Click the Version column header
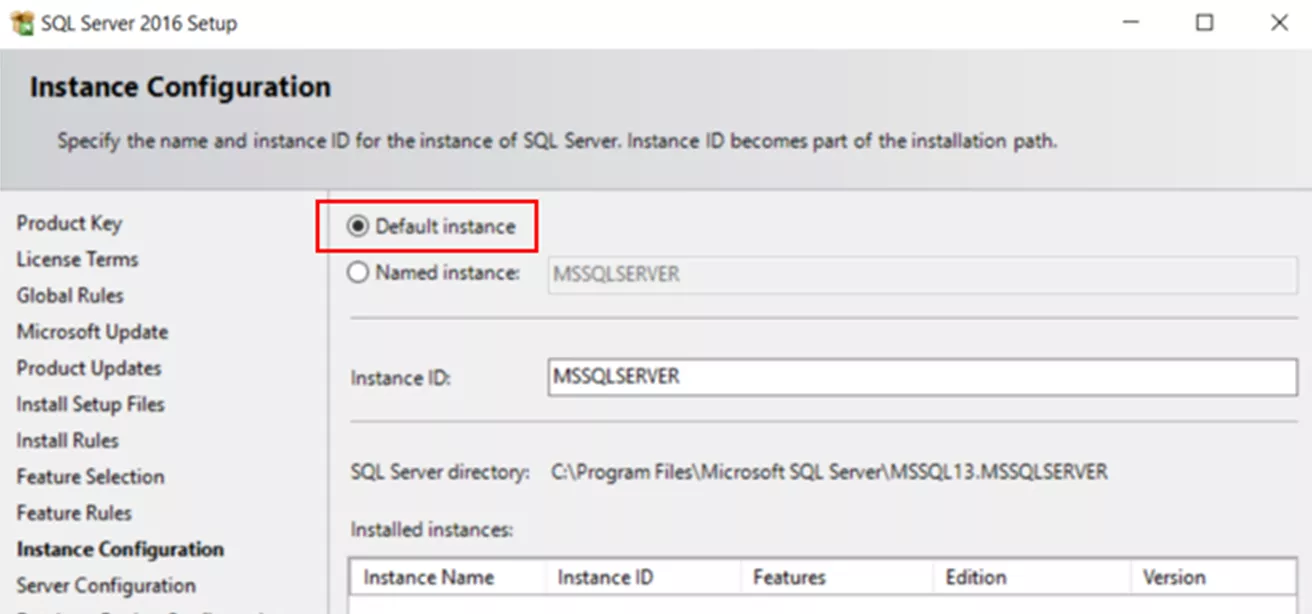1312x614 pixels. click(x=1214, y=577)
